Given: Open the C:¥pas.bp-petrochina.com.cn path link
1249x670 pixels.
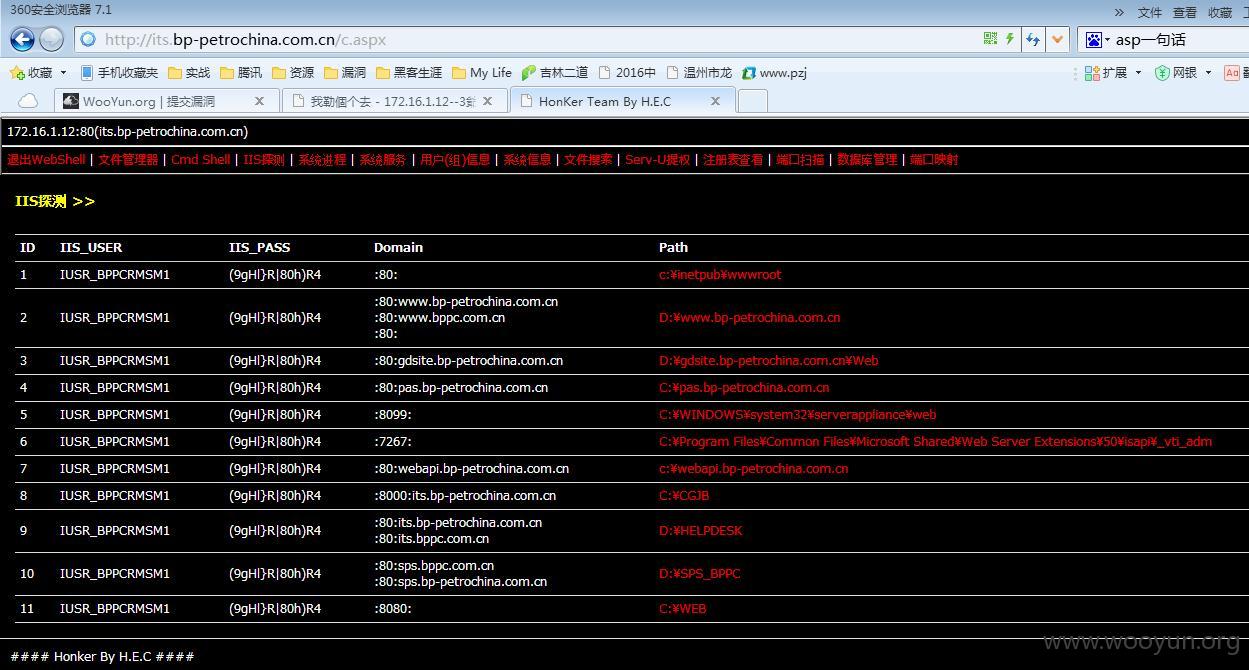Looking at the screenshot, I should (744, 388).
